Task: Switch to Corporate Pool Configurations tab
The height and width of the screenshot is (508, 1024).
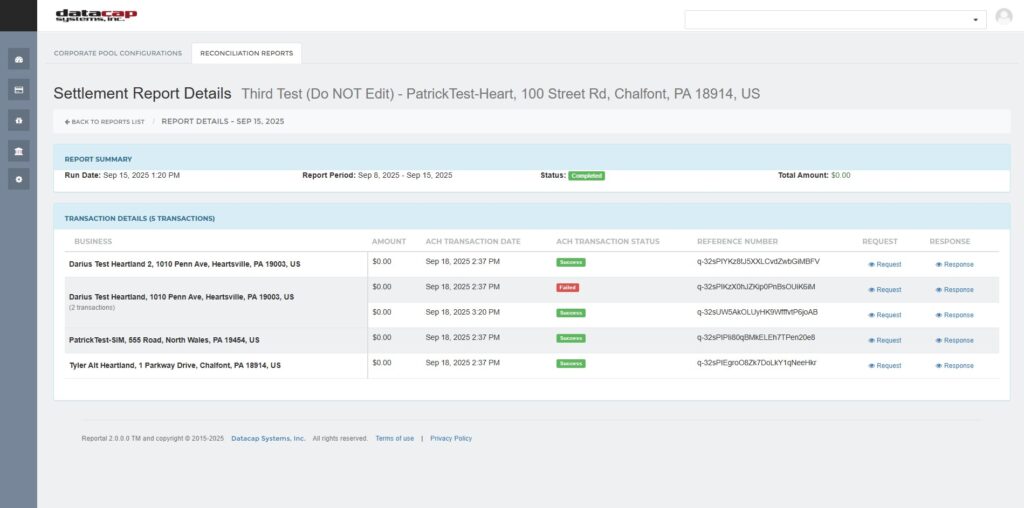Action: (x=118, y=53)
